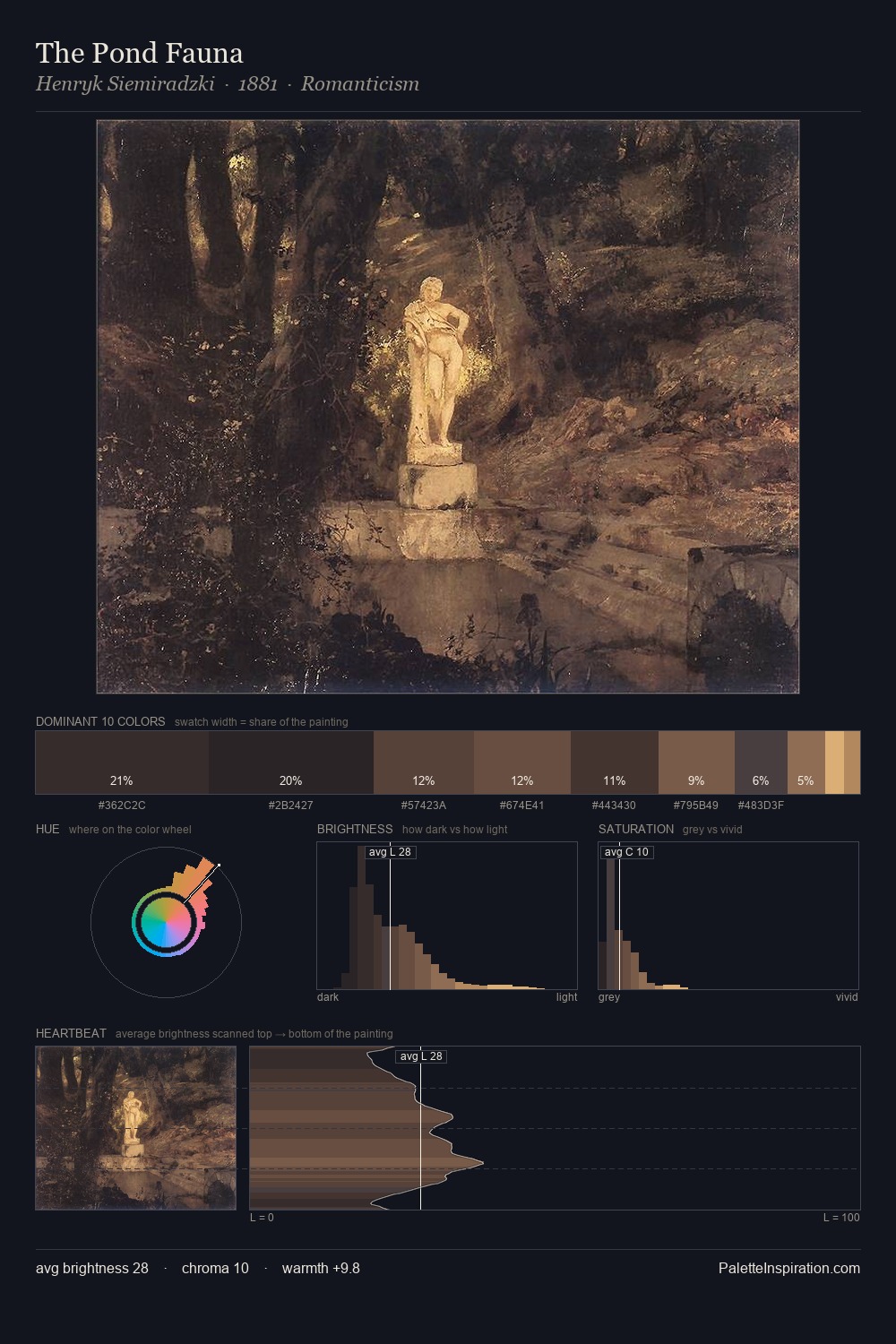Click the main painting image
Viewport: 896px width, 1344px height.
coord(448,407)
